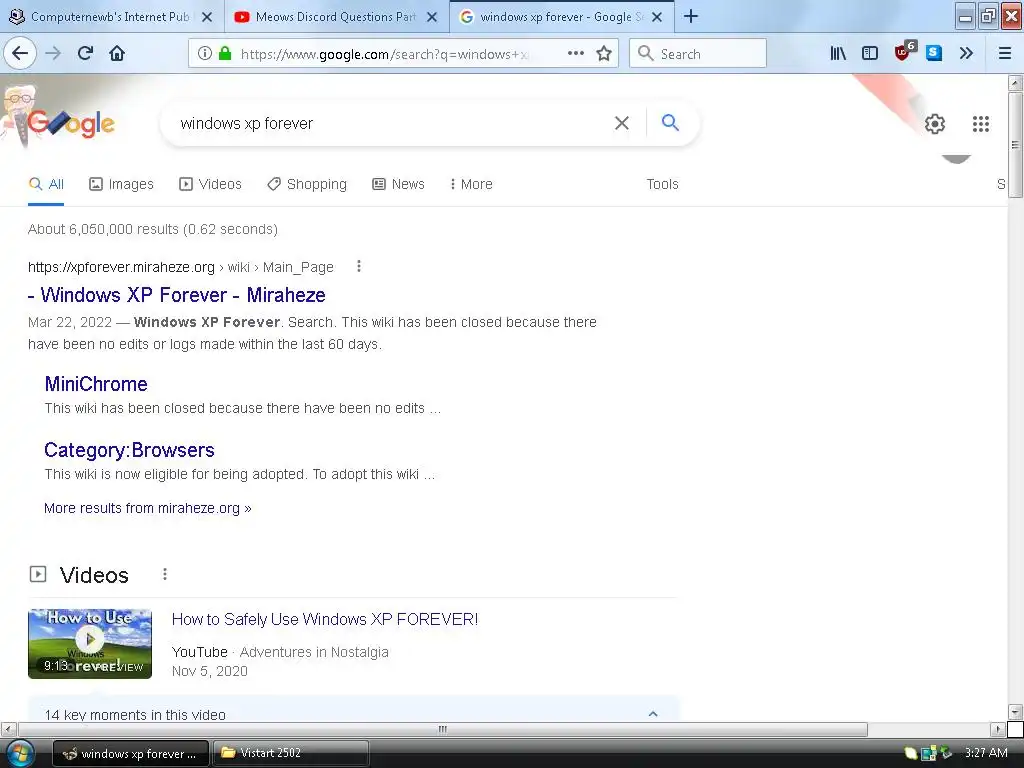Open page actions three-dot menu in address bar
Screen dimensions: 1024x768
pos(575,53)
